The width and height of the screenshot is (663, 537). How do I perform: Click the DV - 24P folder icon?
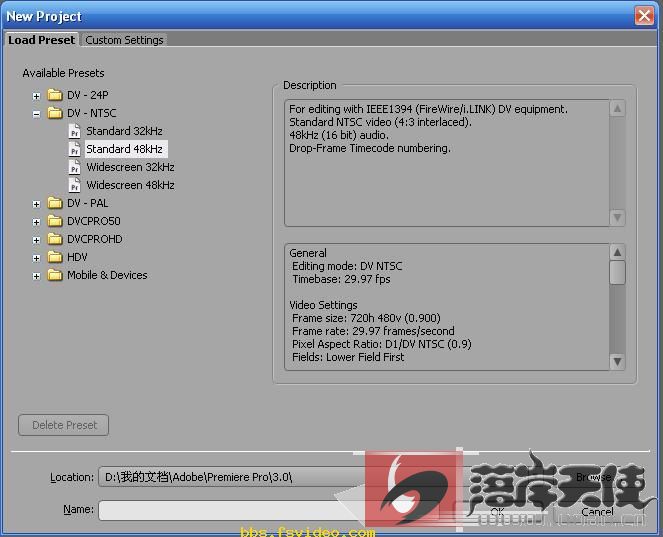[55, 95]
